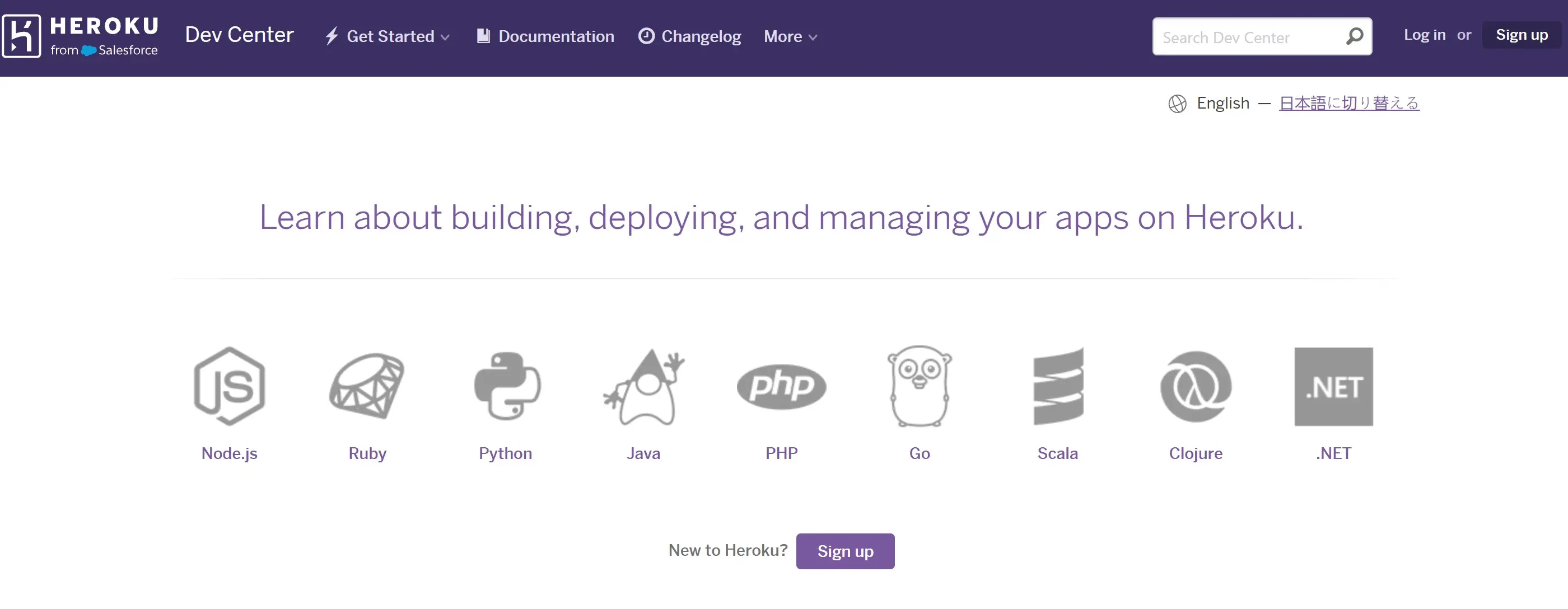The height and width of the screenshot is (609, 1568).
Task: Select the Scala spiral icon
Action: coord(1058,386)
